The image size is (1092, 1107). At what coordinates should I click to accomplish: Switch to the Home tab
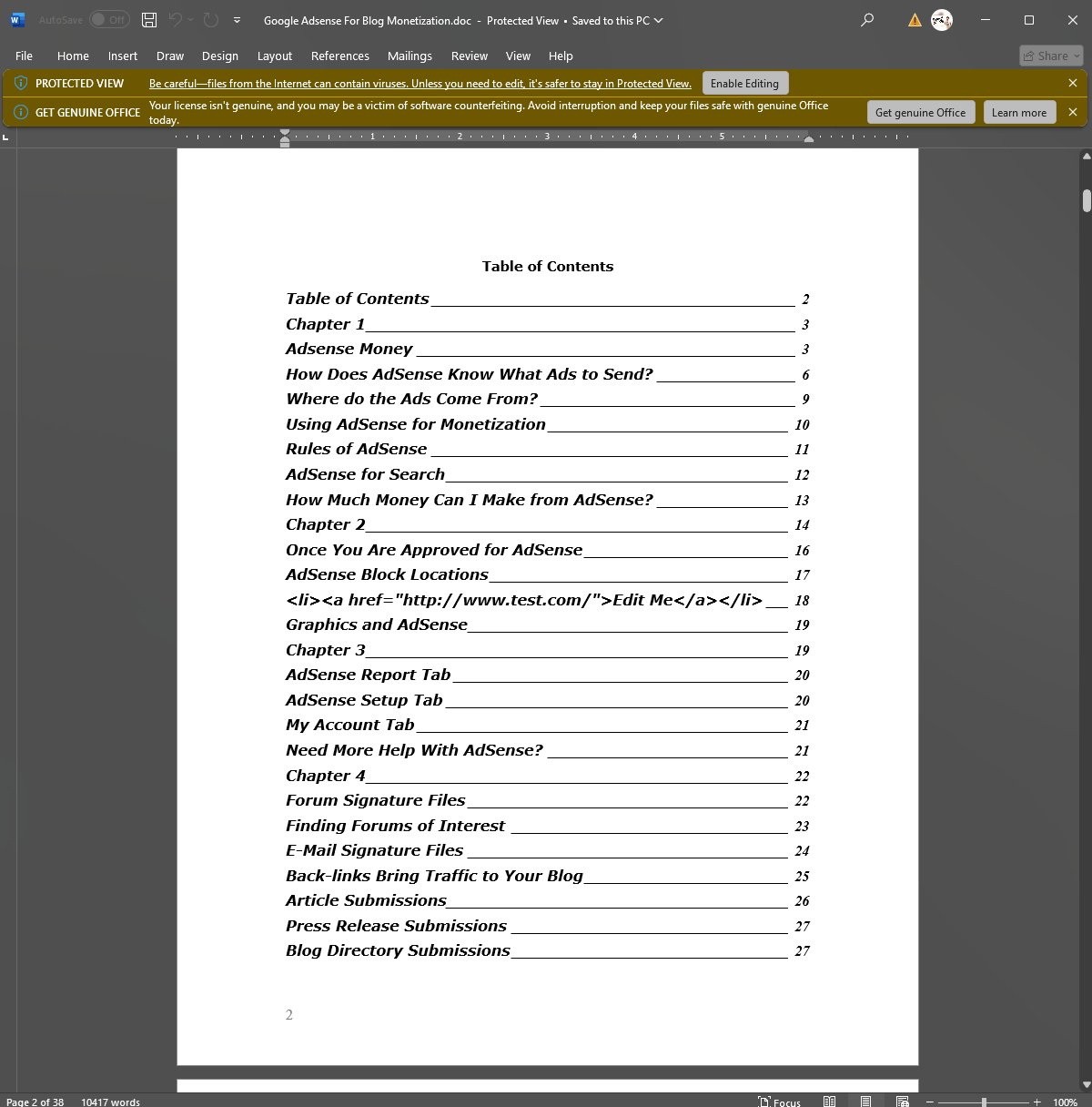pos(73,56)
